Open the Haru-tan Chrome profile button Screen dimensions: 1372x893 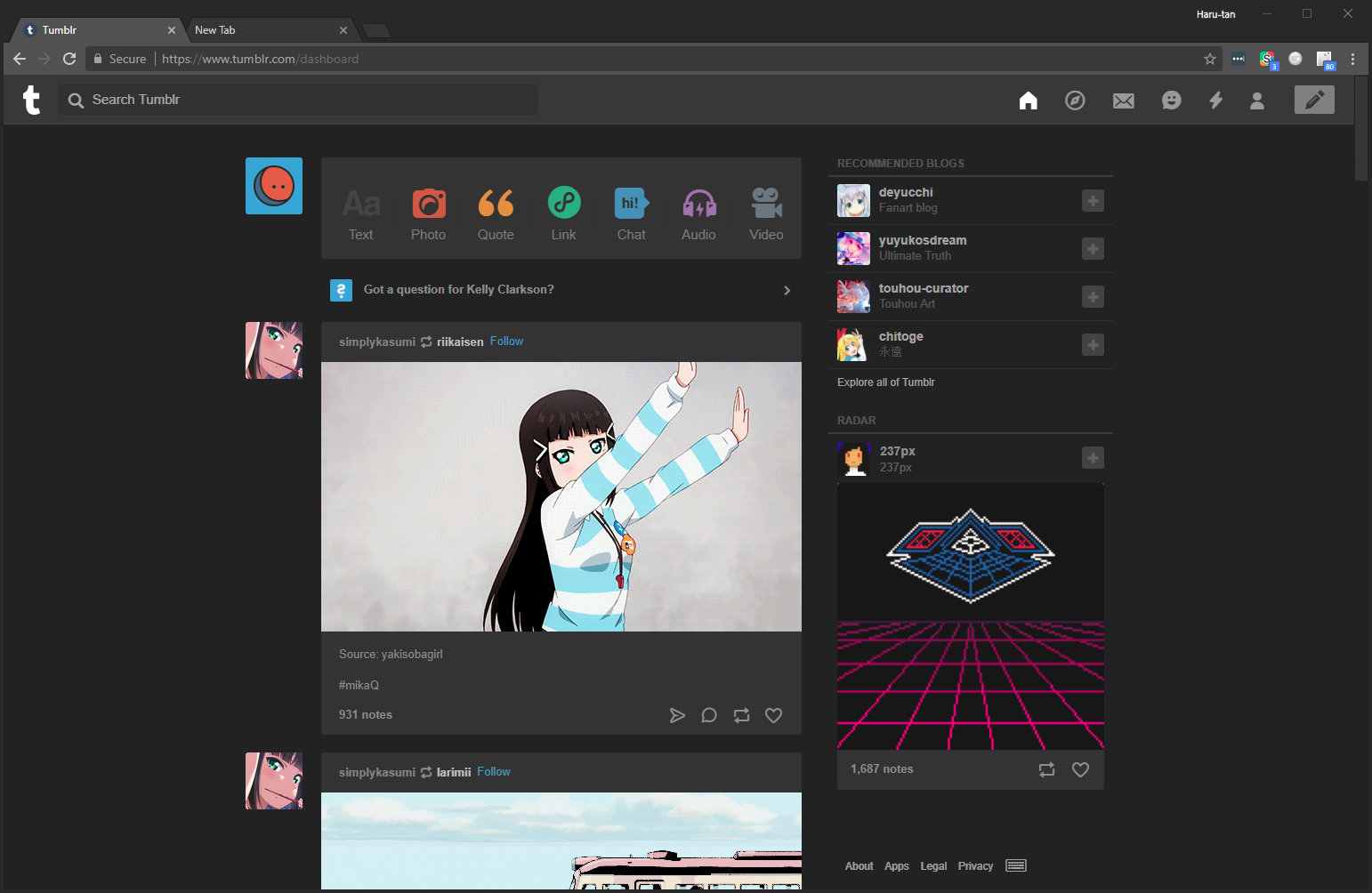point(1215,14)
